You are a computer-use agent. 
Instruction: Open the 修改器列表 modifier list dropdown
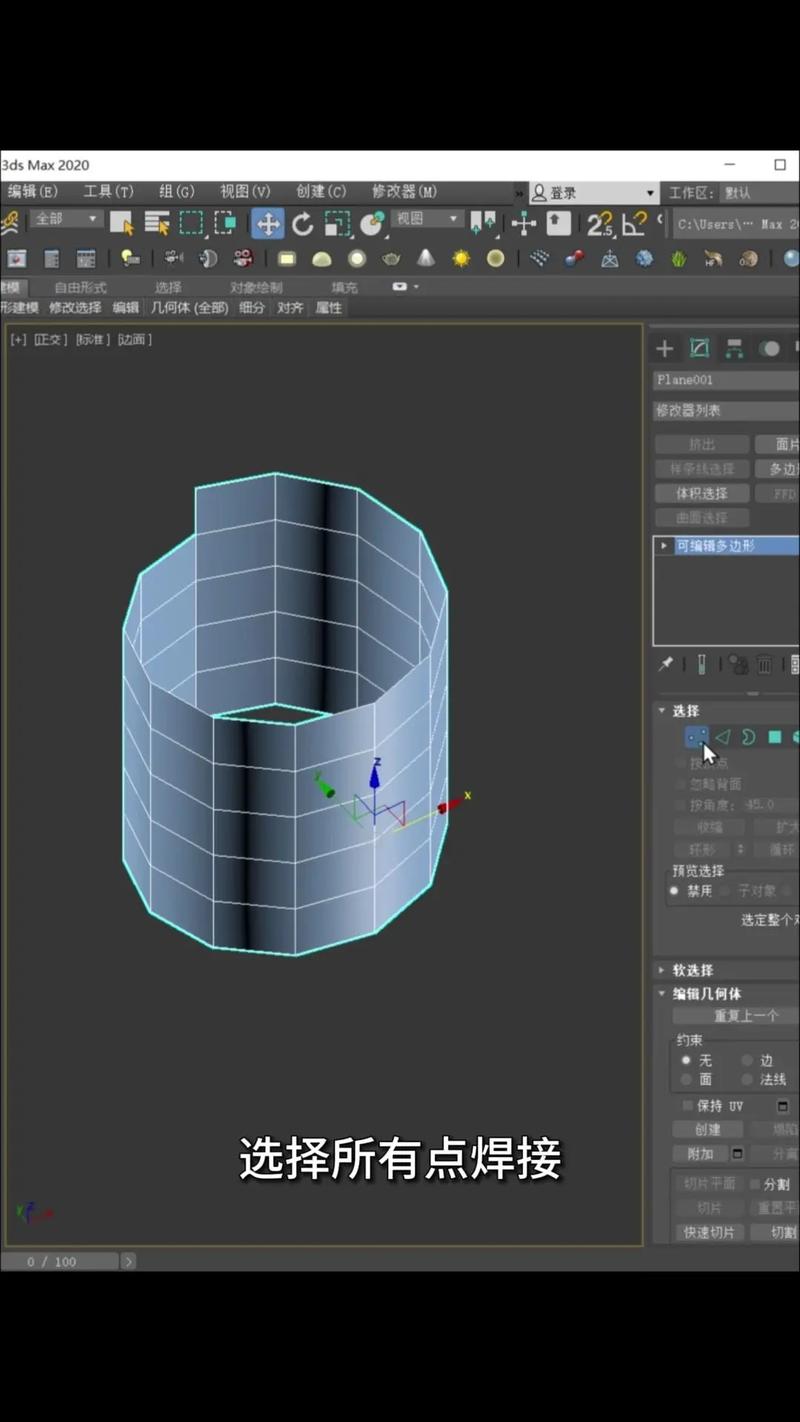pyautogui.click(x=726, y=411)
